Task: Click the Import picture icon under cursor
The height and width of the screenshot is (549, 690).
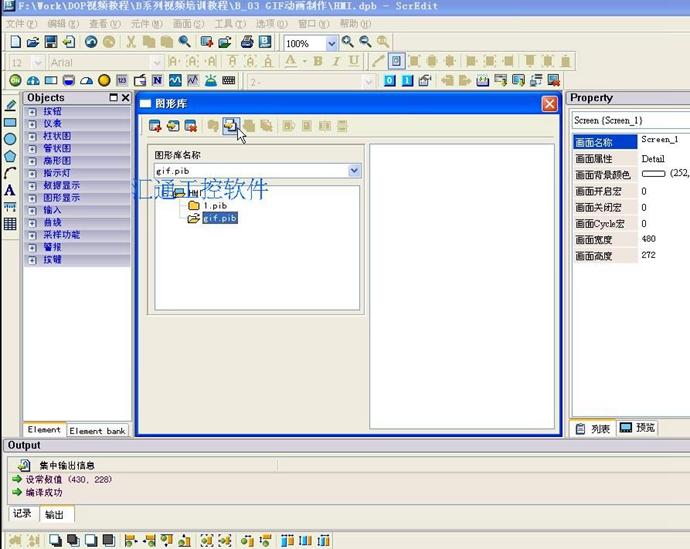Action: point(231,126)
